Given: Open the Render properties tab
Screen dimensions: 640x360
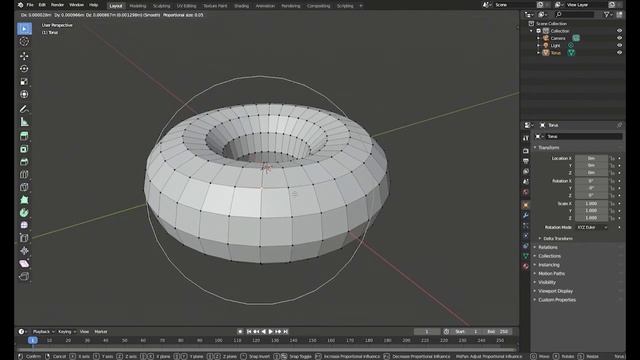Looking at the screenshot, I should tap(526, 151).
